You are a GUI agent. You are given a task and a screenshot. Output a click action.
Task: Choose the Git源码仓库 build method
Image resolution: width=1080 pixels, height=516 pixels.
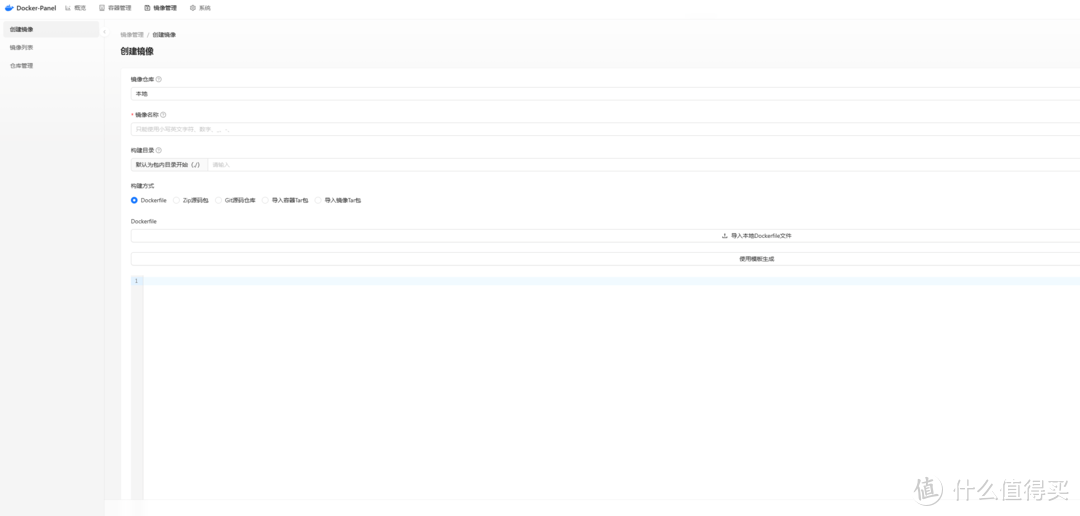219,200
